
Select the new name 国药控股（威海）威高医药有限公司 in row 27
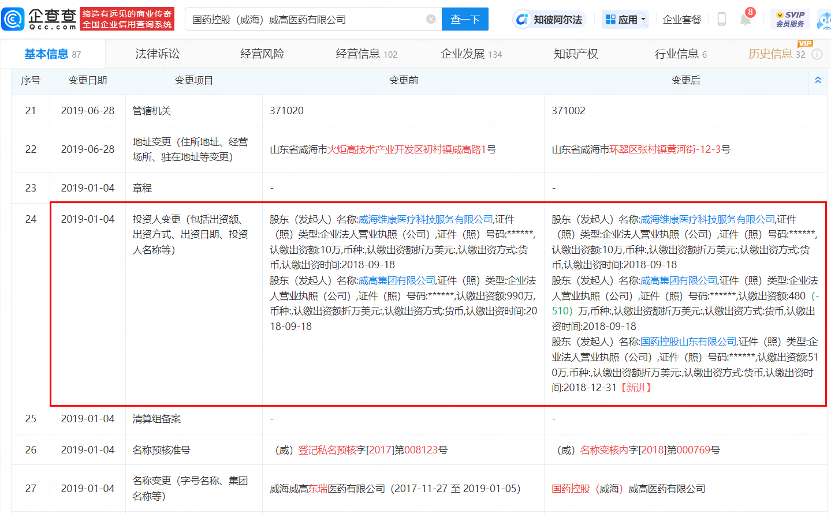point(628,489)
